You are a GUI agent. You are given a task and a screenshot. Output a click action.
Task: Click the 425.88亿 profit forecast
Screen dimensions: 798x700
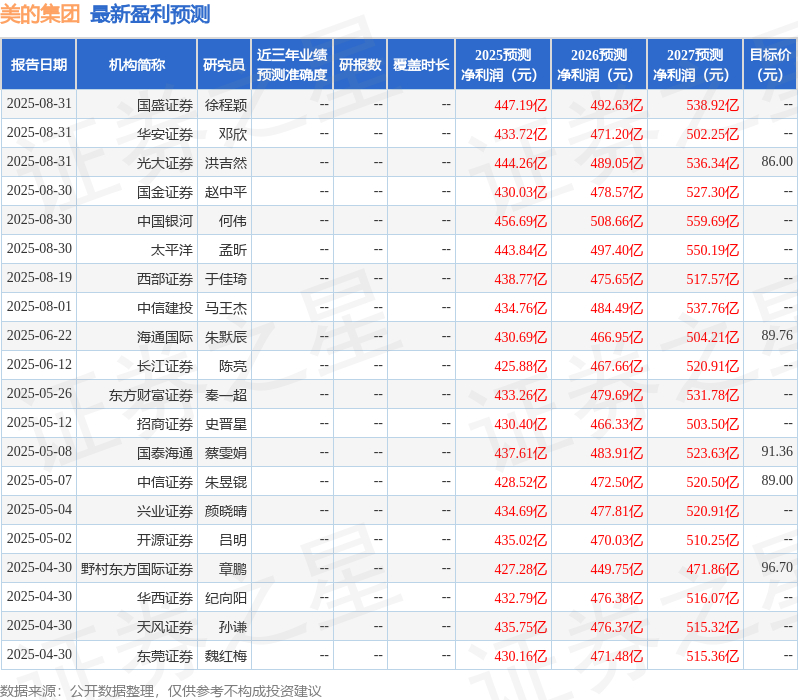(x=520, y=367)
